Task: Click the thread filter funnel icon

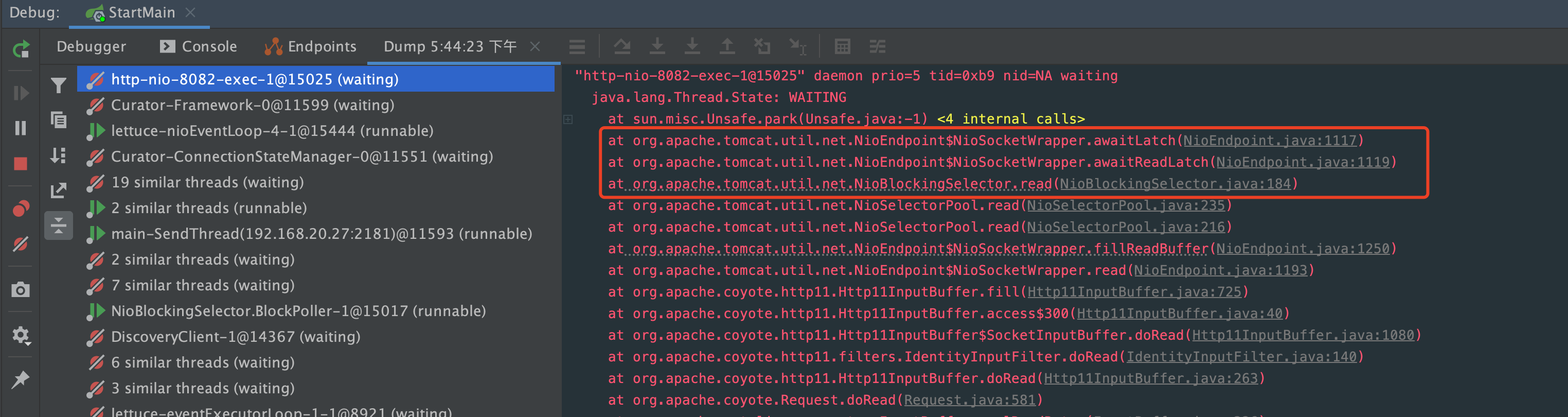Action: pyautogui.click(x=59, y=85)
